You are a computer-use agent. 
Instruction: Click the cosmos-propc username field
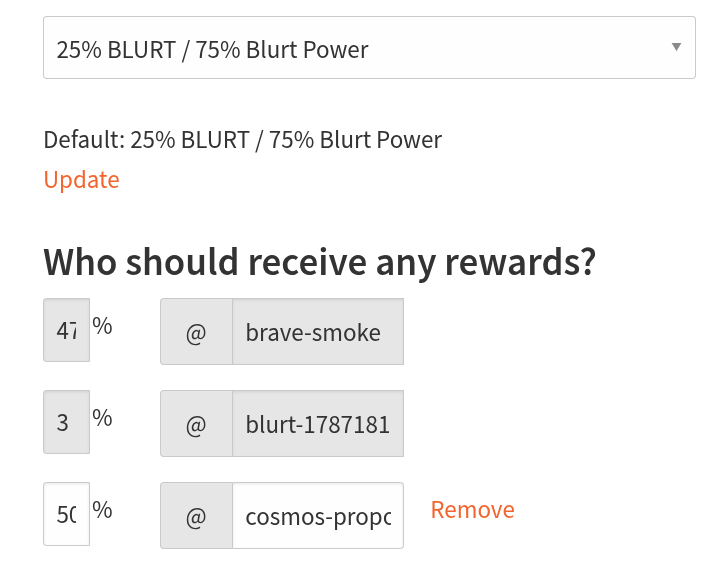317,516
